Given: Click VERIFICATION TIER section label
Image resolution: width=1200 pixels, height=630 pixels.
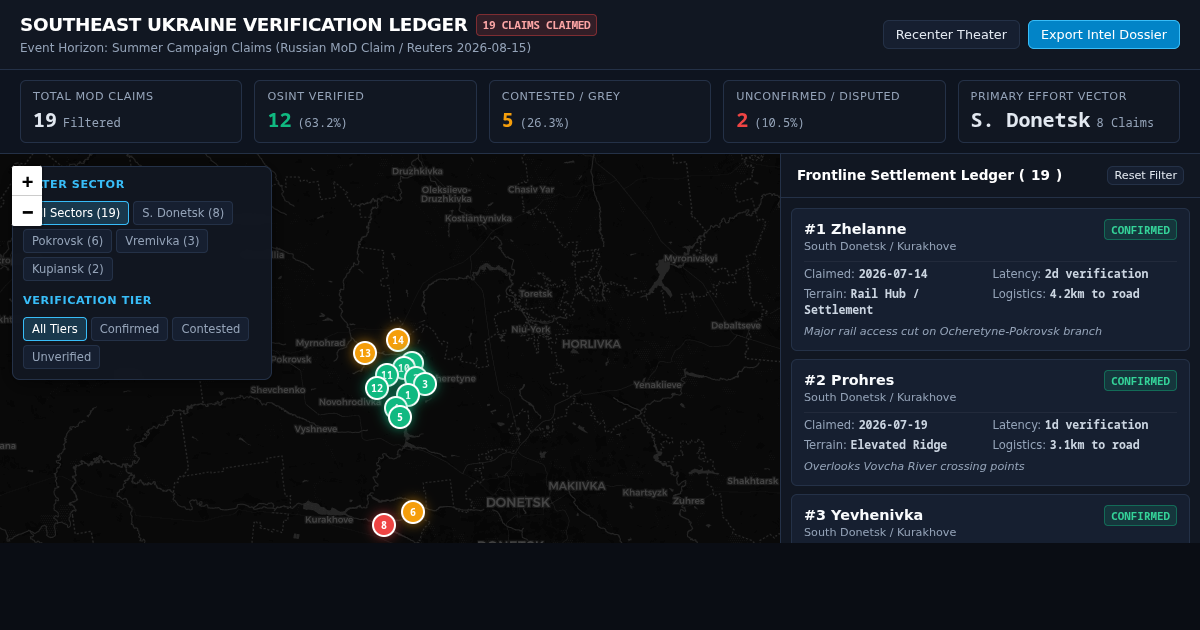Looking at the screenshot, I should [x=87, y=300].
